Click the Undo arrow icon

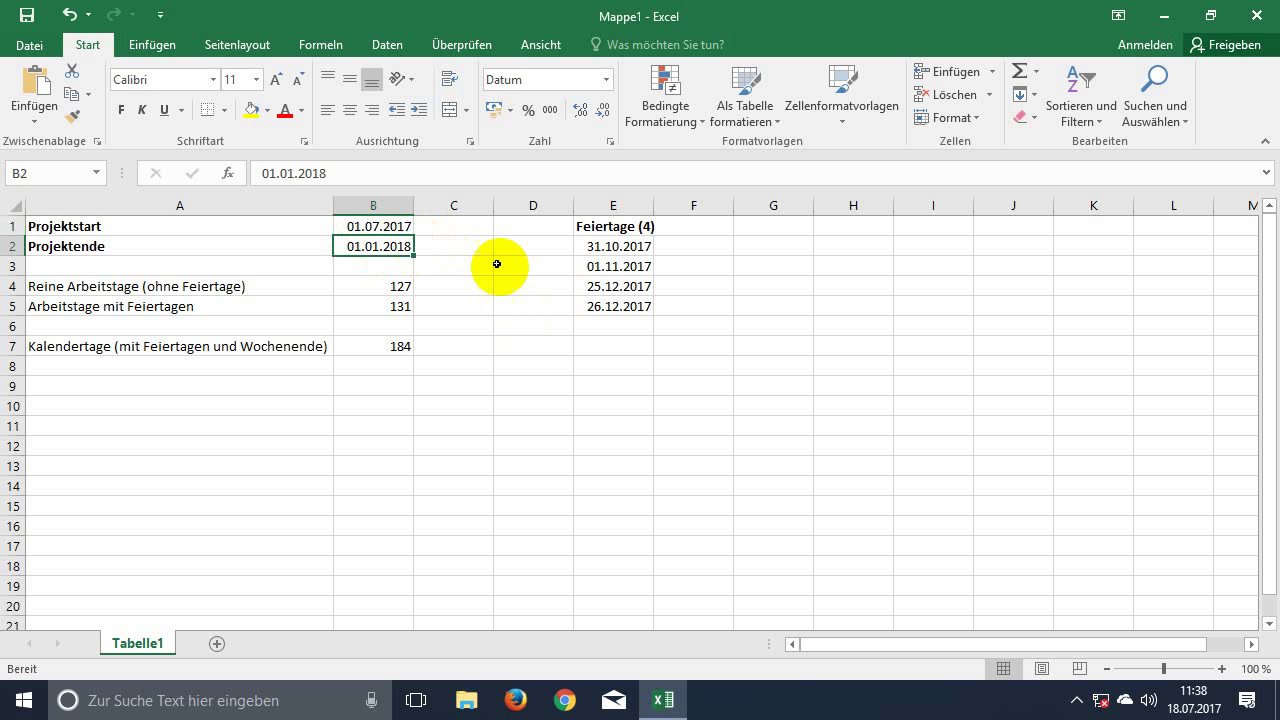click(x=69, y=15)
